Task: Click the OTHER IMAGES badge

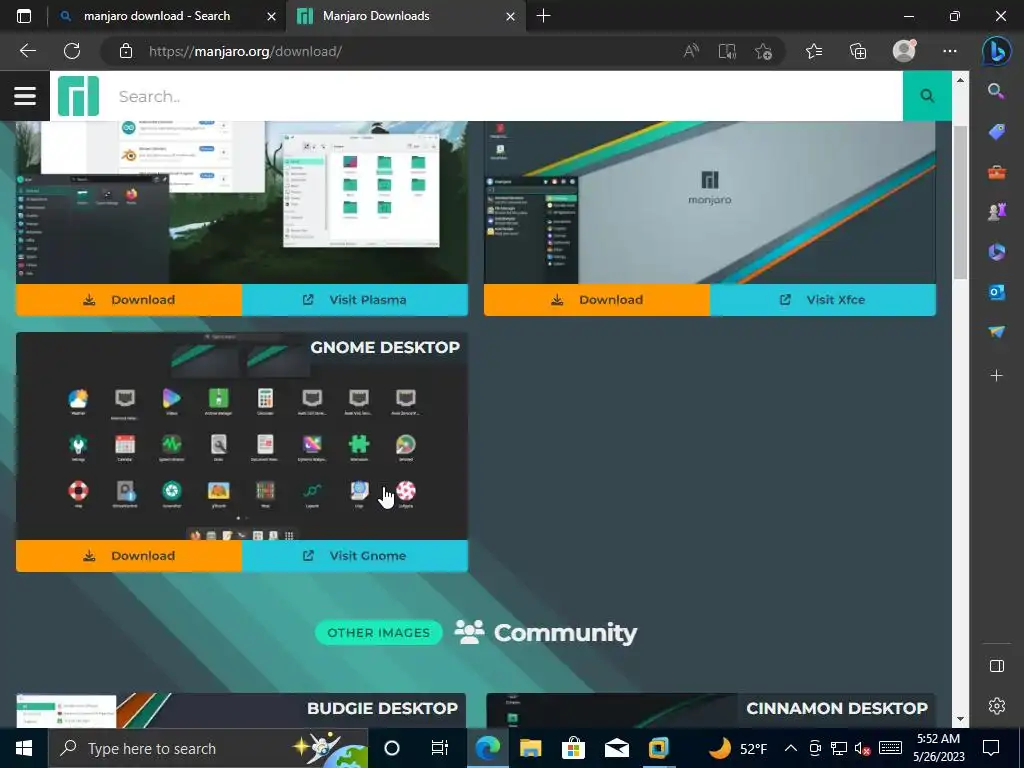Action: tap(379, 632)
